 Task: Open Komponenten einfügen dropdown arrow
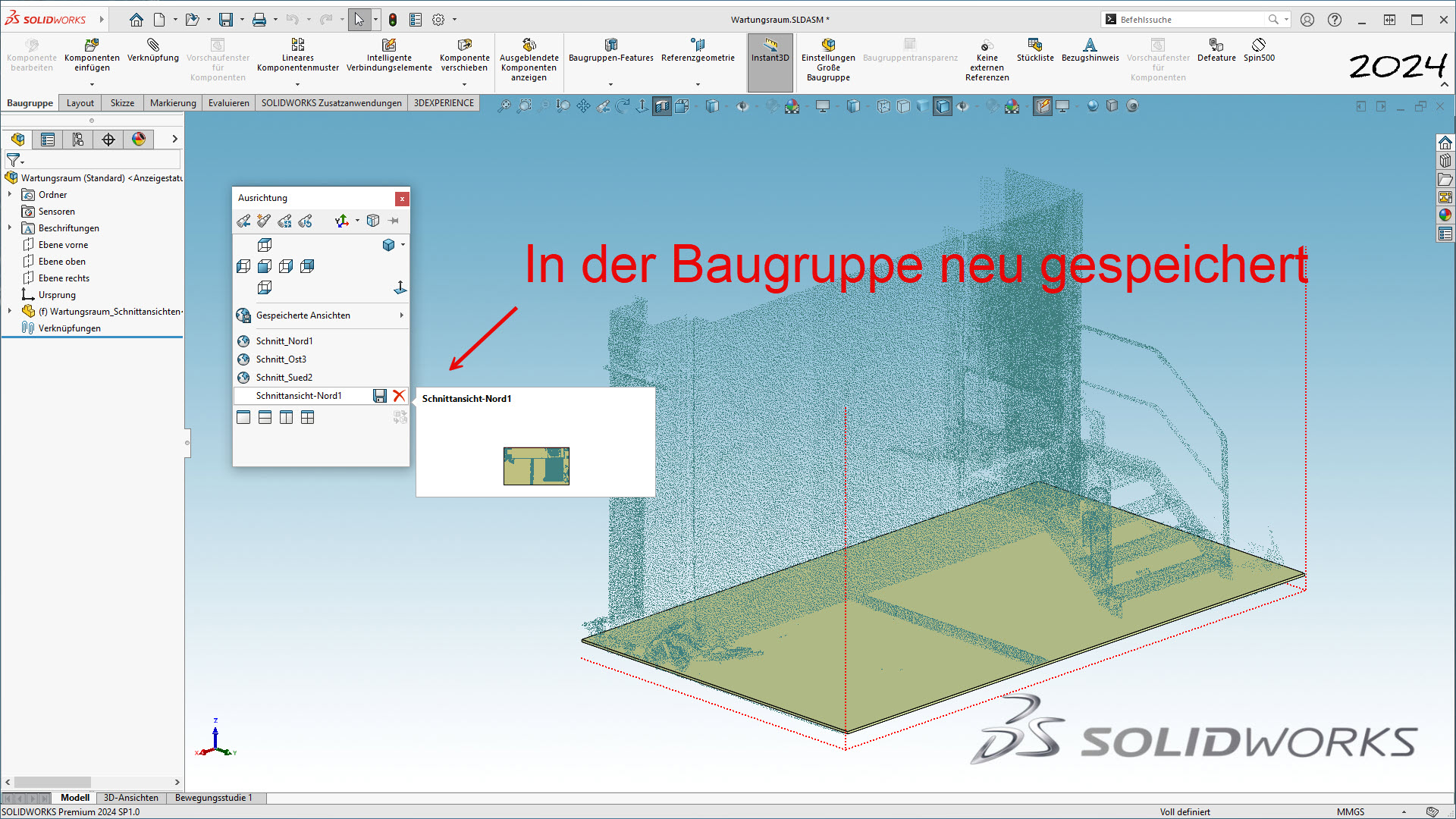coord(92,84)
